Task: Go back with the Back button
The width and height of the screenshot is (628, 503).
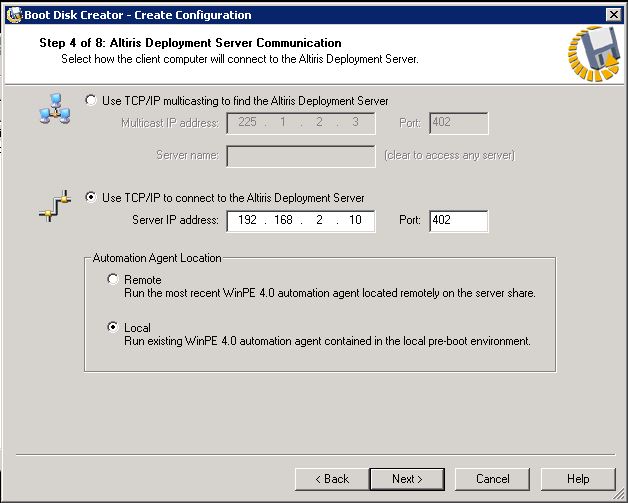Action: point(332,479)
